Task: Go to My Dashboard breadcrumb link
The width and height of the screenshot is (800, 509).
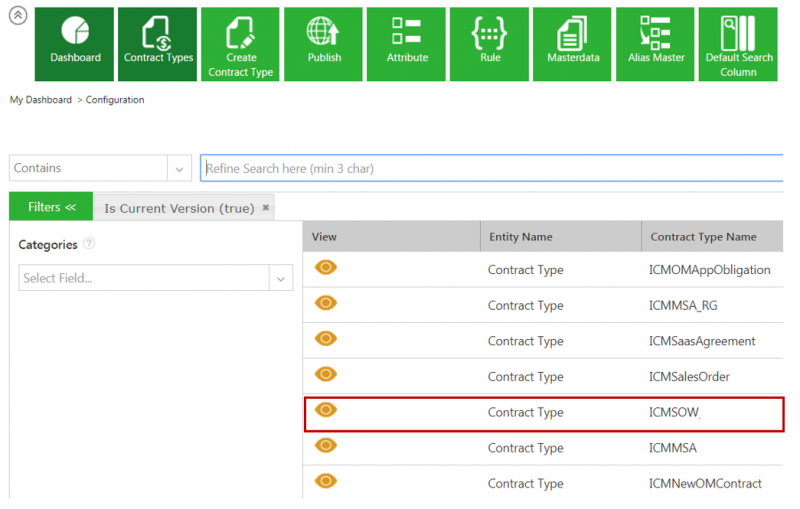Action: pyautogui.click(x=40, y=100)
